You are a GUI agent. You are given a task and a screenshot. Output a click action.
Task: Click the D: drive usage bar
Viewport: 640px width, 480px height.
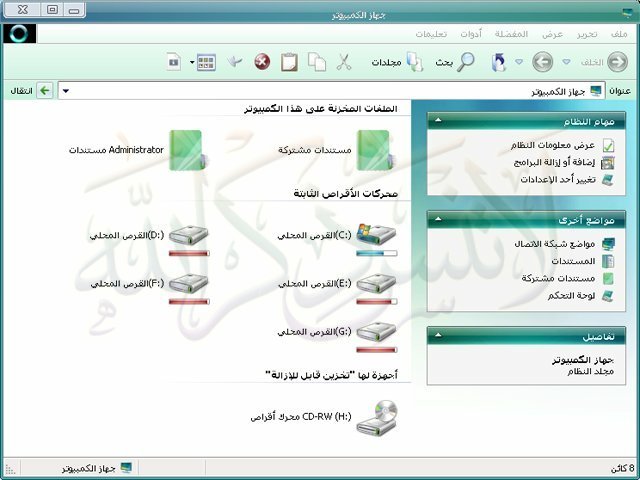pyautogui.click(x=189, y=253)
